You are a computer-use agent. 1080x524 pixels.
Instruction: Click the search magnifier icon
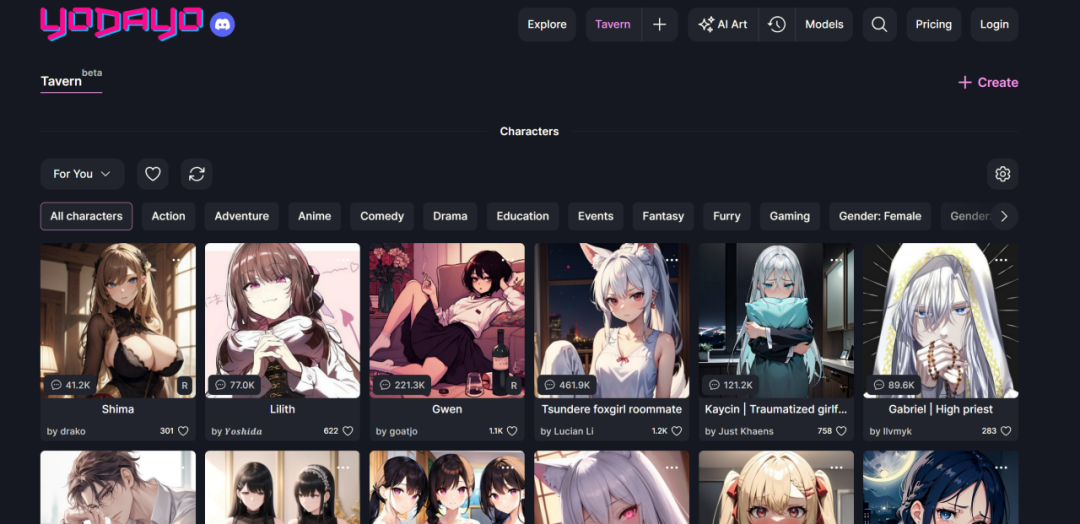879,25
